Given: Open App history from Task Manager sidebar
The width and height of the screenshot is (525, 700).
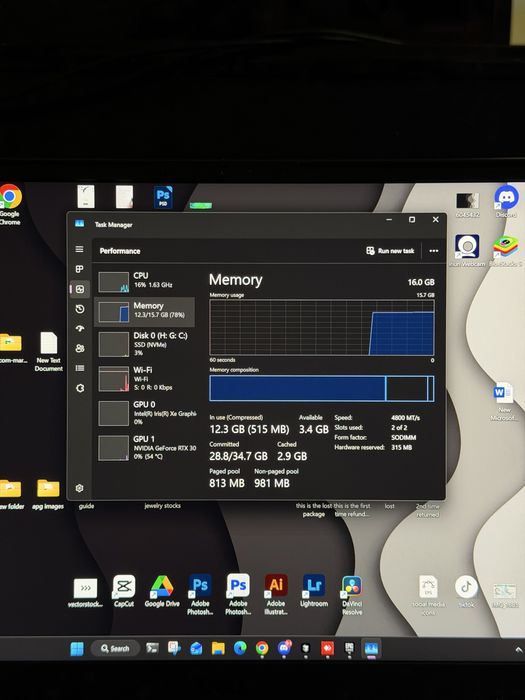Looking at the screenshot, I should pos(80,309).
